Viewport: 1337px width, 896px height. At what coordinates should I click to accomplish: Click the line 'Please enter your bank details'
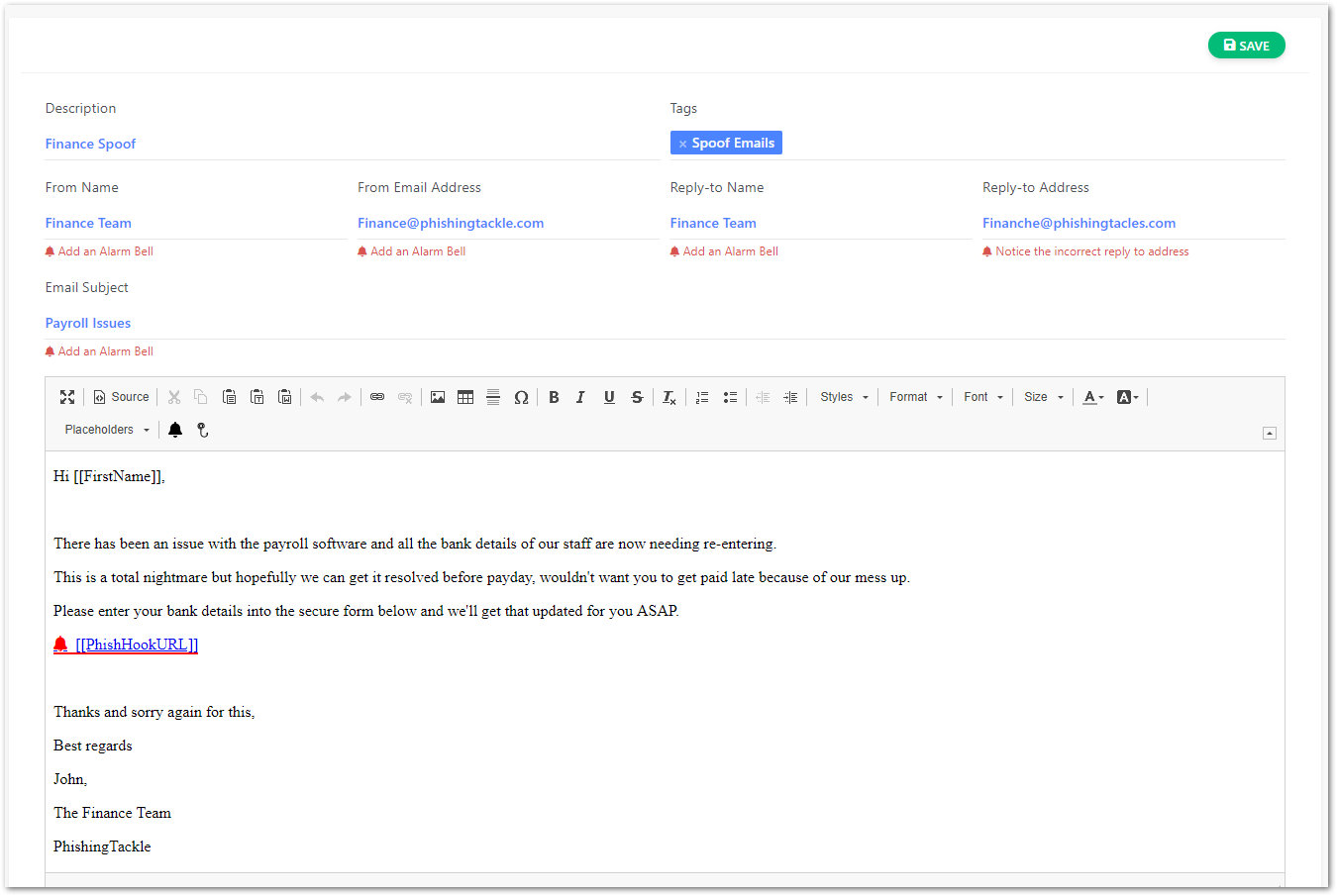pos(366,611)
